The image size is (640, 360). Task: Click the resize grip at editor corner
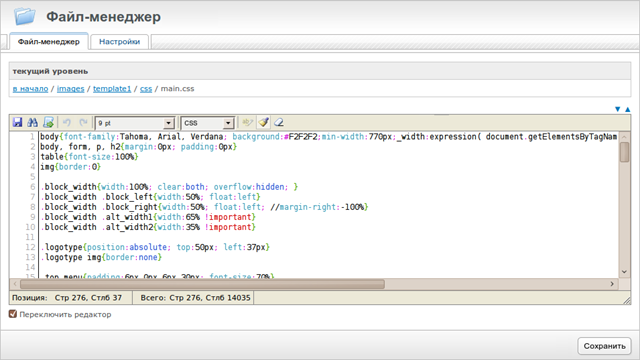pyautogui.click(x=627, y=300)
